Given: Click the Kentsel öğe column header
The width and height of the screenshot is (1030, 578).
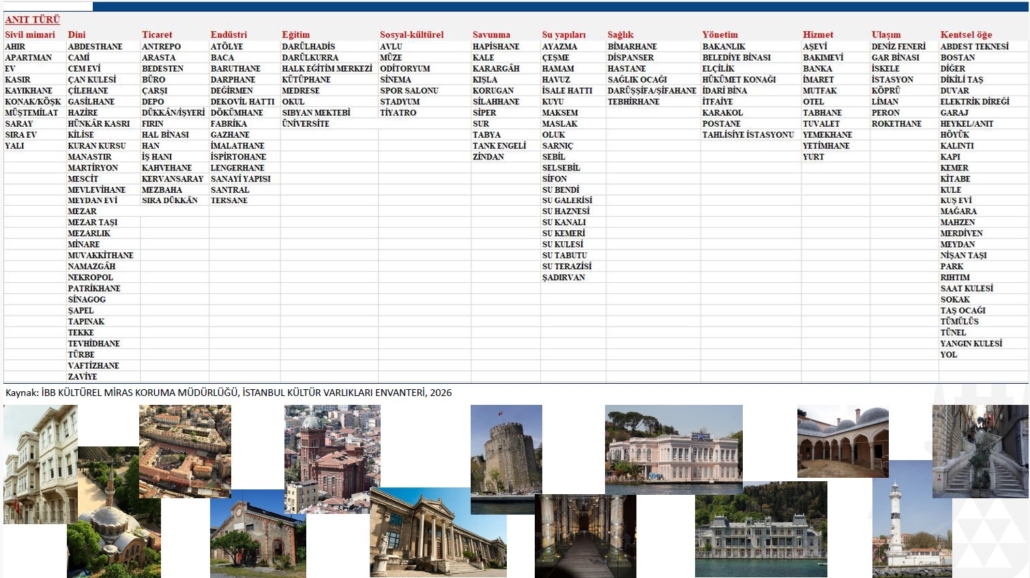Looking at the screenshot, I should click(966, 35).
